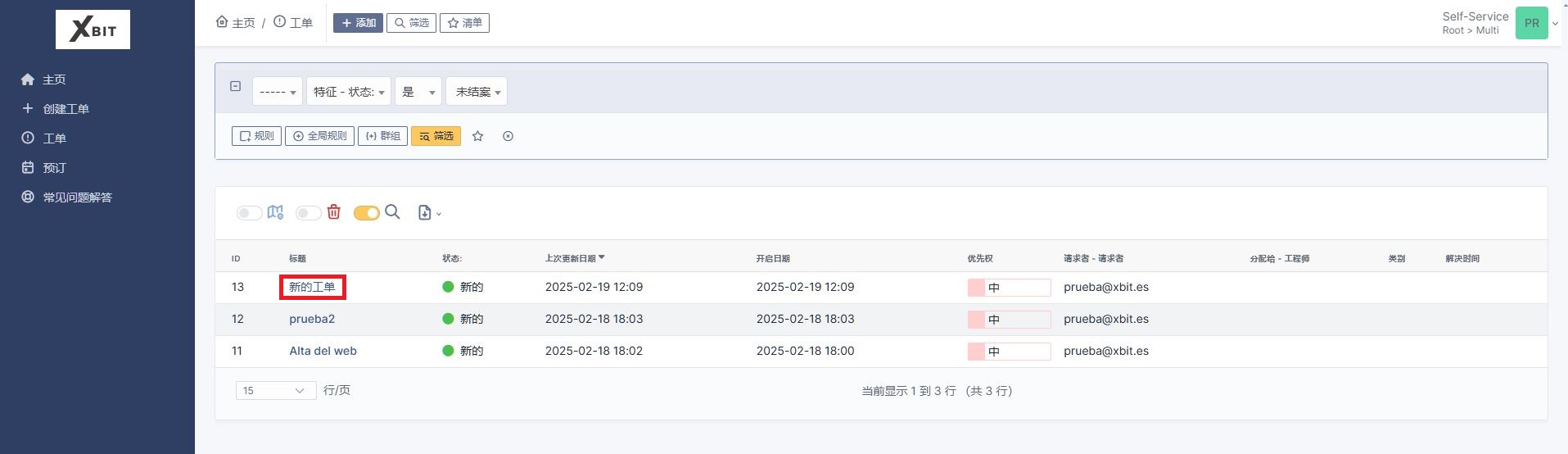Click the magnifier search icon
The image size is (1568, 454).
[392, 212]
